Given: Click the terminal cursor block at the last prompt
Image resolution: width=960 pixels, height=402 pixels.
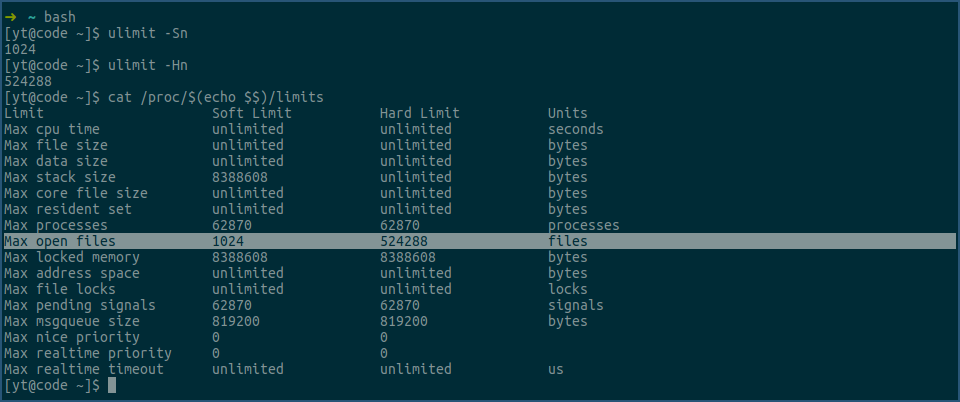Looking at the screenshot, I should 112,385.
